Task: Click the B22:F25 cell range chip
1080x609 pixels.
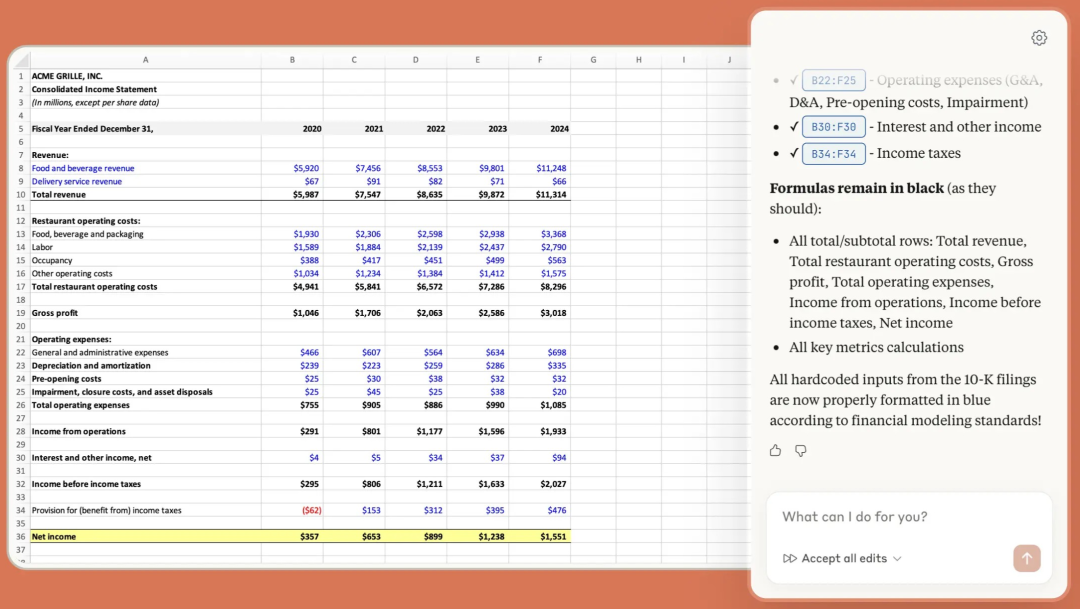Action: point(833,80)
